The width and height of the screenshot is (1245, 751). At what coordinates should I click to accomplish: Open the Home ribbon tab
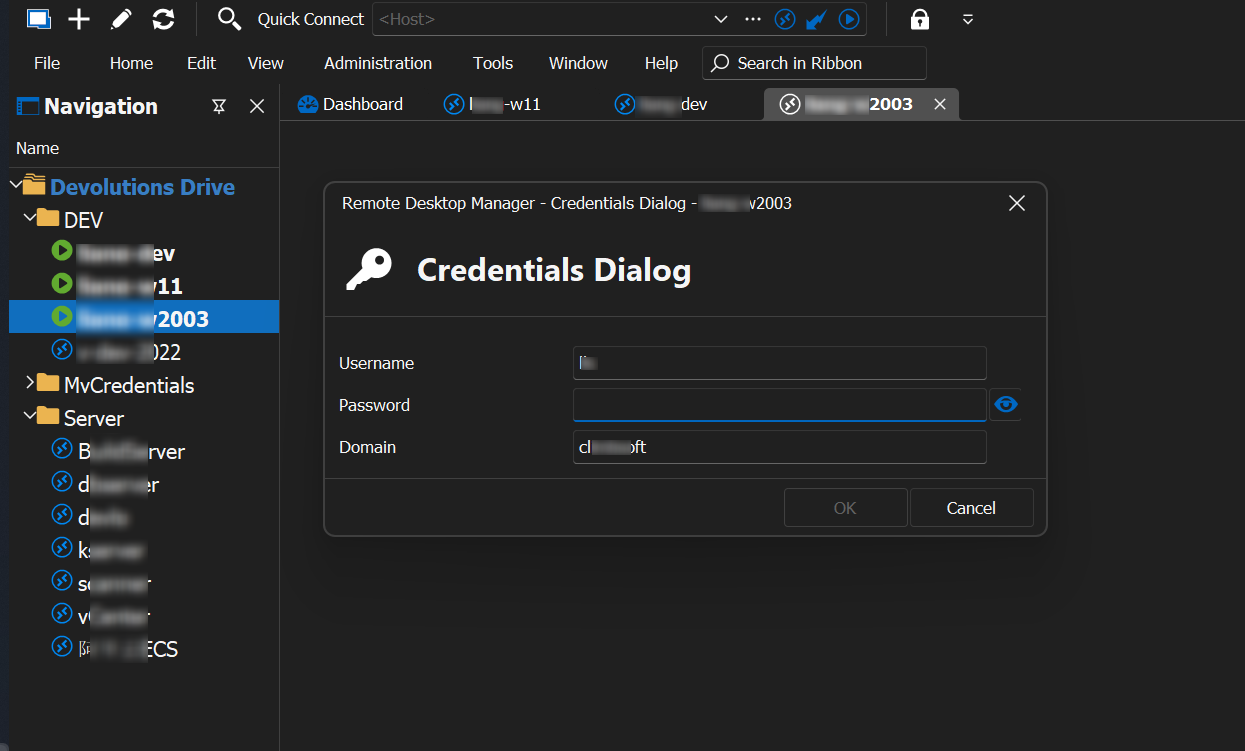(x=131, y=63)
